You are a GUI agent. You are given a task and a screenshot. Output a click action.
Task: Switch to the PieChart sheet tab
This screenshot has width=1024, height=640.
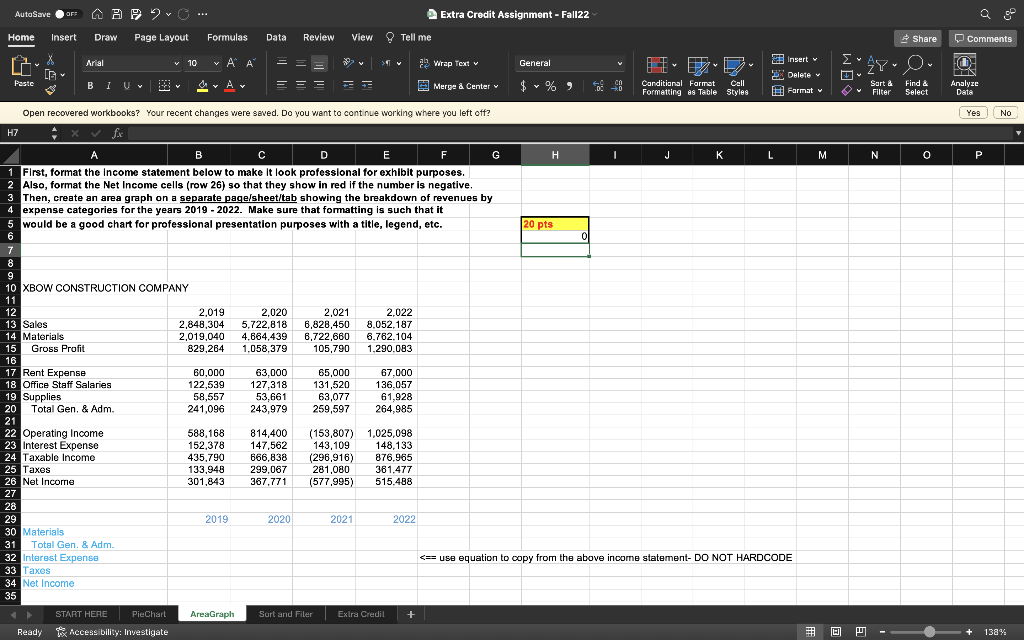(x=148, y=613)
